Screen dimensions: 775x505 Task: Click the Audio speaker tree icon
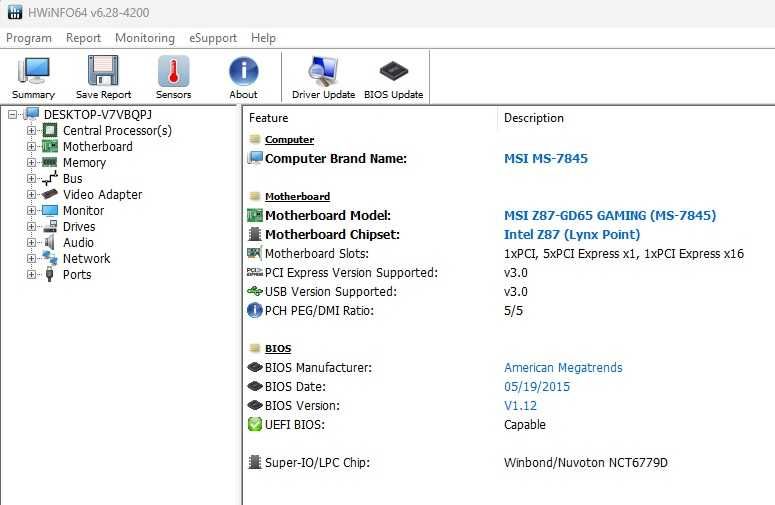pos(49,242)
